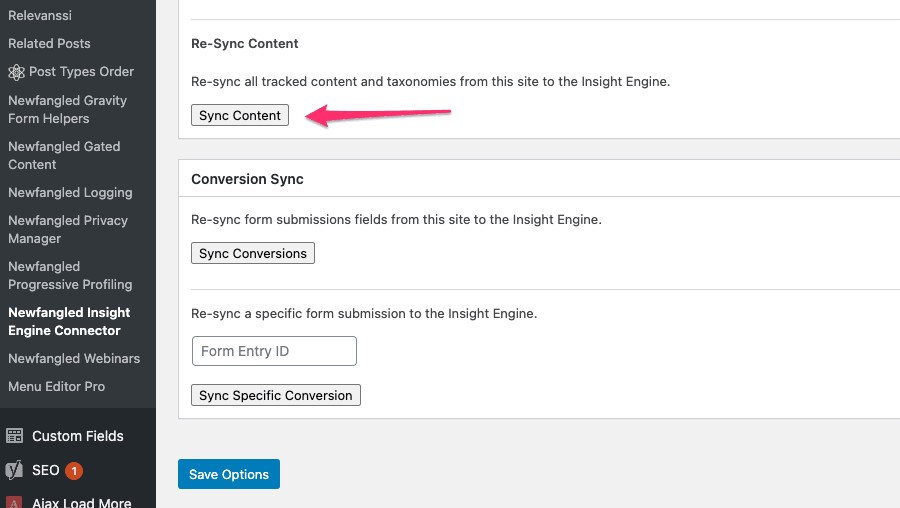
Task: Open Newfangled Insight Engine Connector item
Action: pos(69,321)
